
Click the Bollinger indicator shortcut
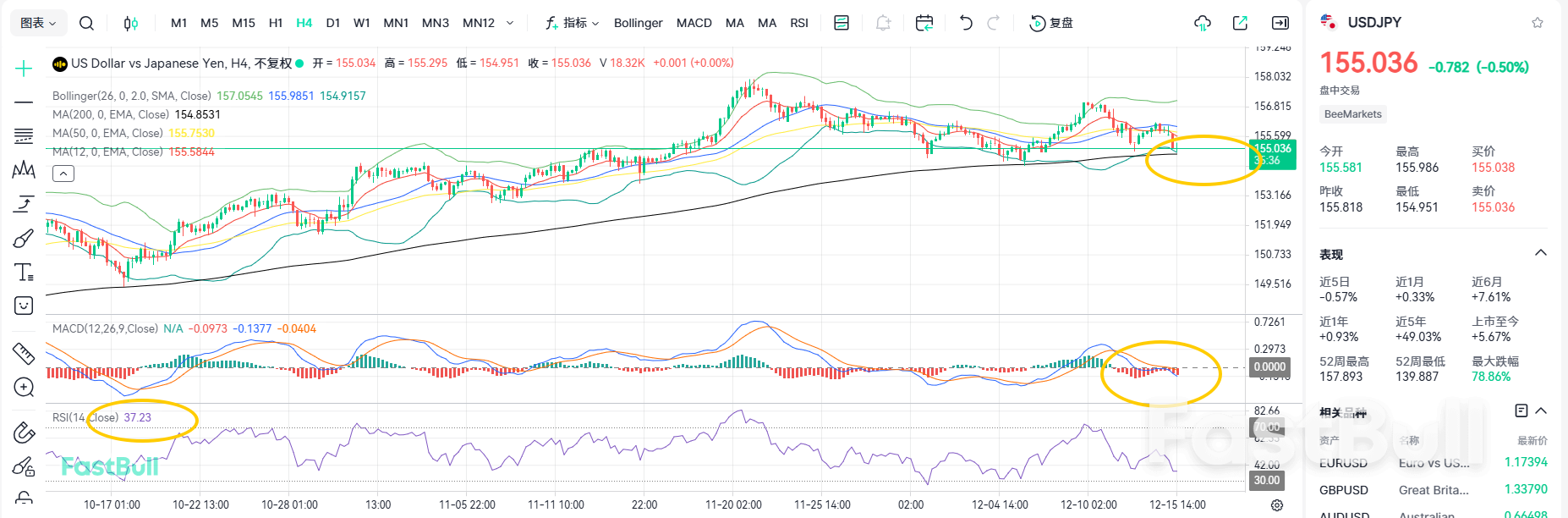(x=638, y=23)
